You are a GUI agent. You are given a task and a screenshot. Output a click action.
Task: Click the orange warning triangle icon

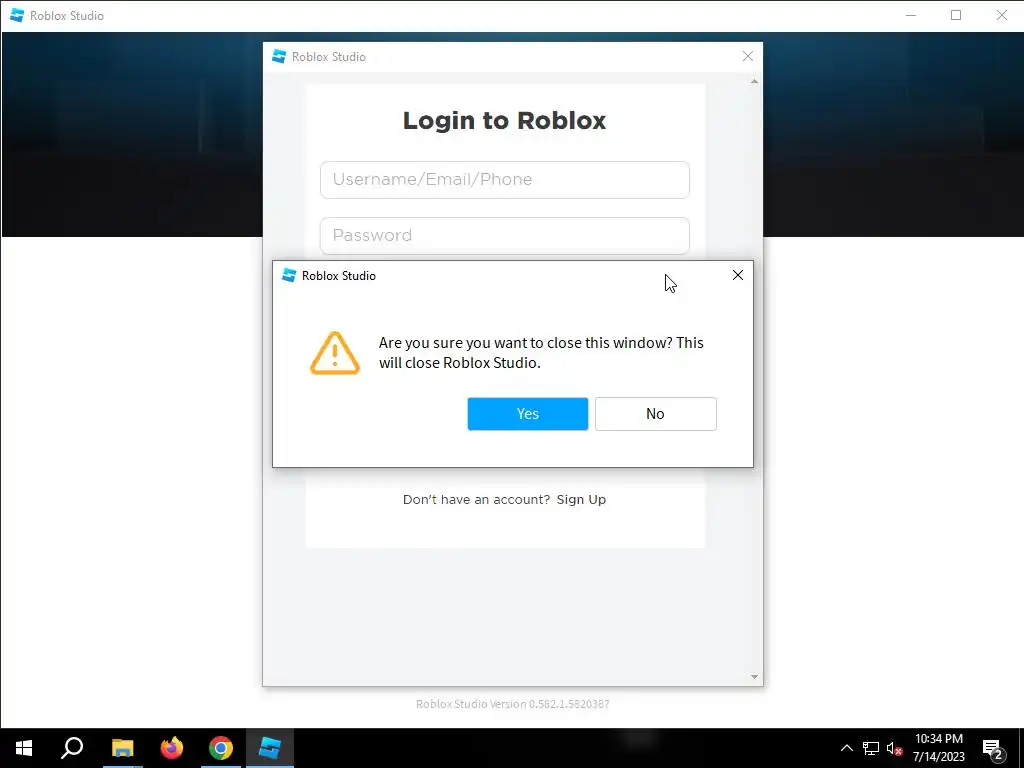(x=334, y=353)
